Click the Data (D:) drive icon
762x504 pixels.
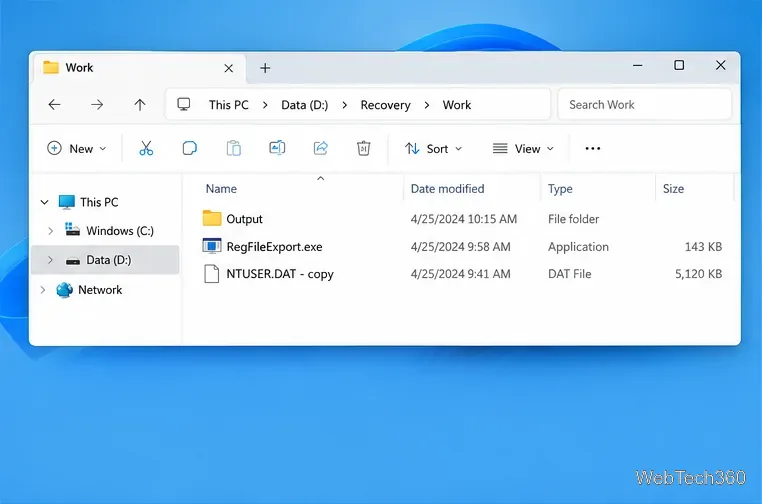[x=73, y=261]
